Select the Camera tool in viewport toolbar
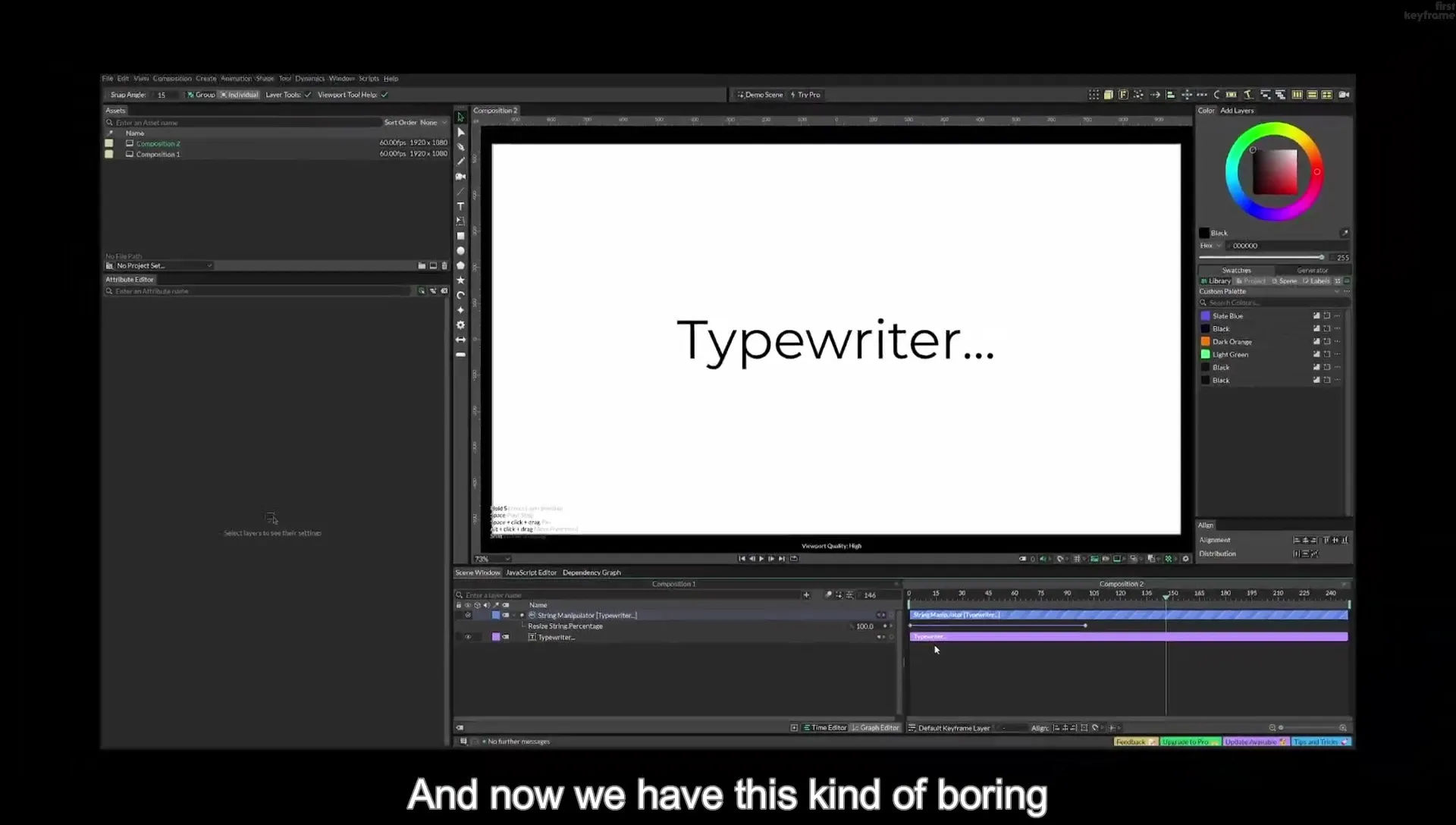The width and height of the screenshot is (1456, 825). pyautogui.click(x=460, y=177)
